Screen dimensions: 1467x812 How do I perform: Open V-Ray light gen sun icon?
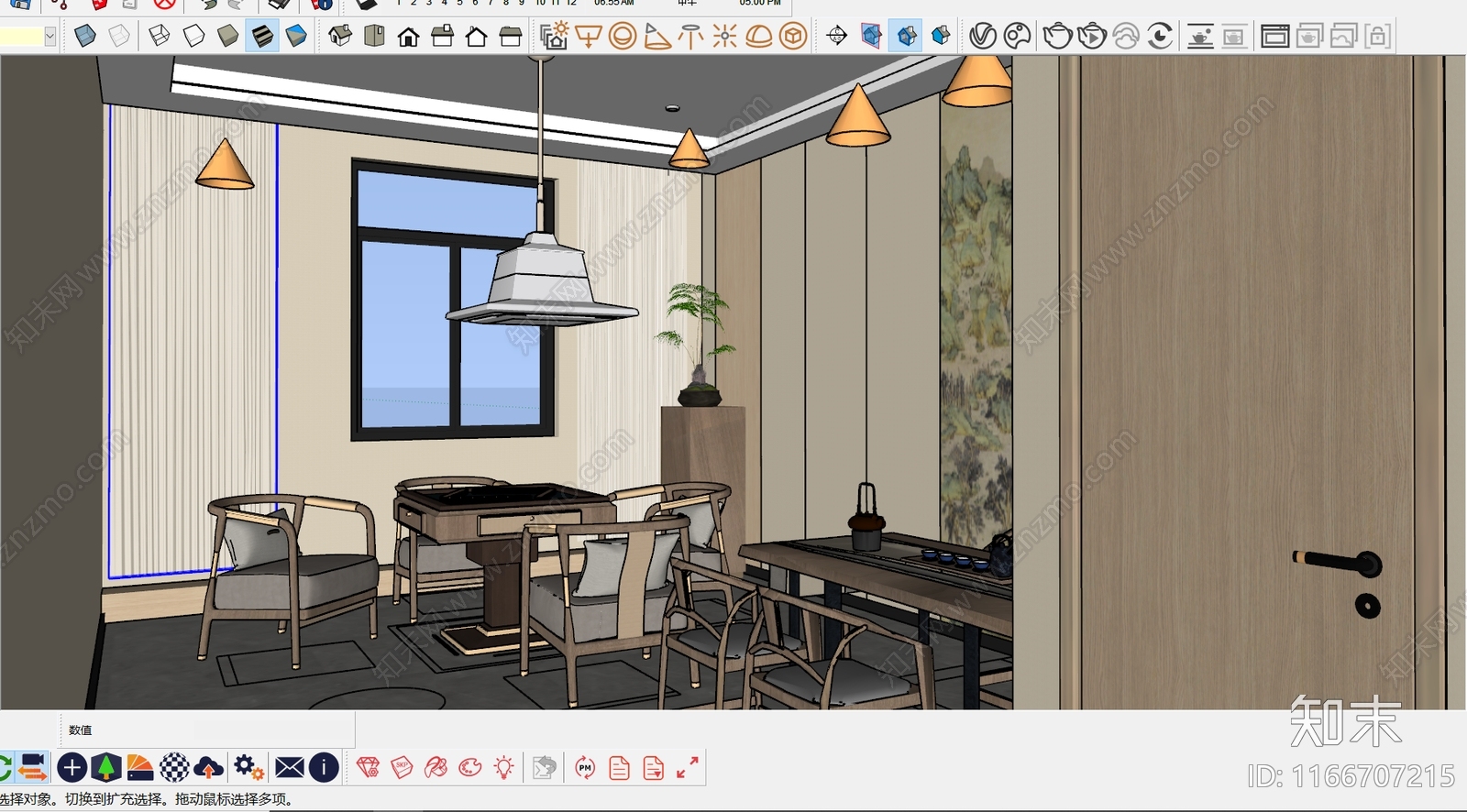554,36
